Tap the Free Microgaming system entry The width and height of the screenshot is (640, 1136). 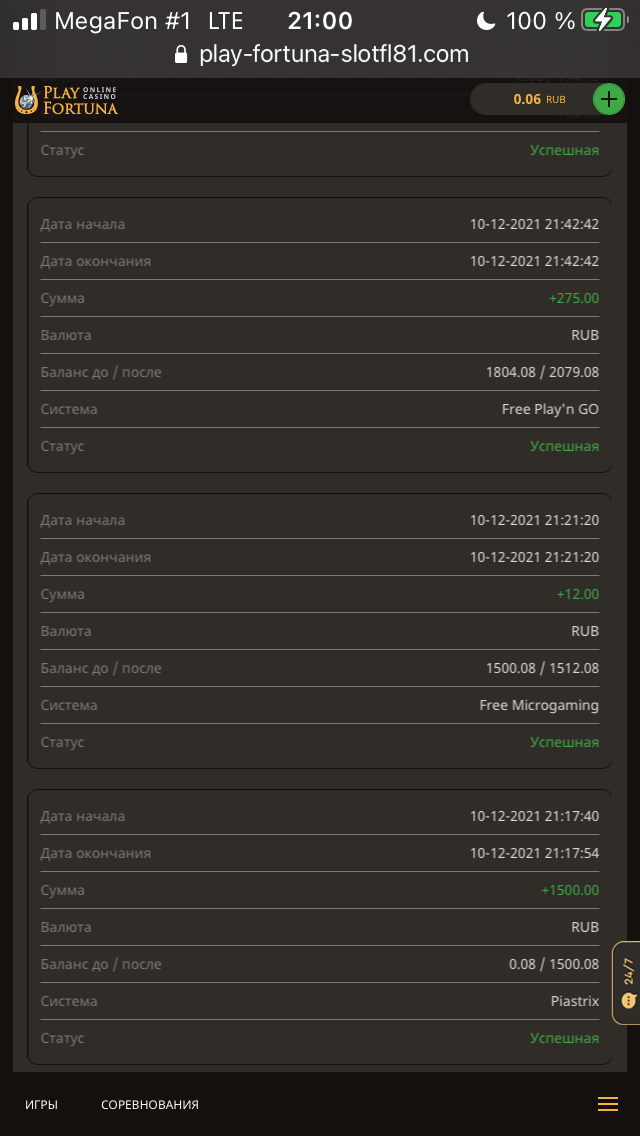[x=539, y=705]
